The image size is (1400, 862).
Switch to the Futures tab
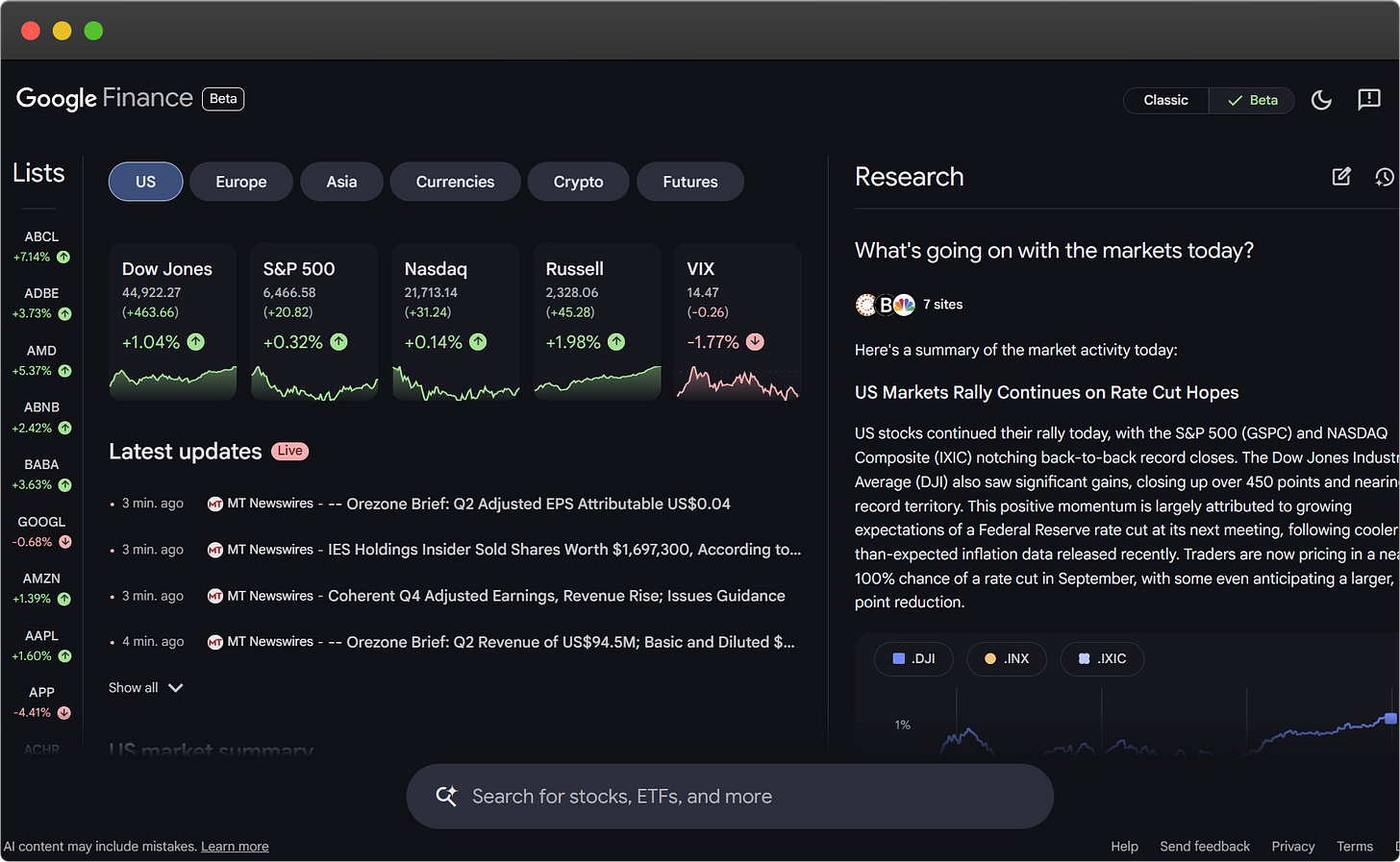pyautogui.click(x=690, y=182)
